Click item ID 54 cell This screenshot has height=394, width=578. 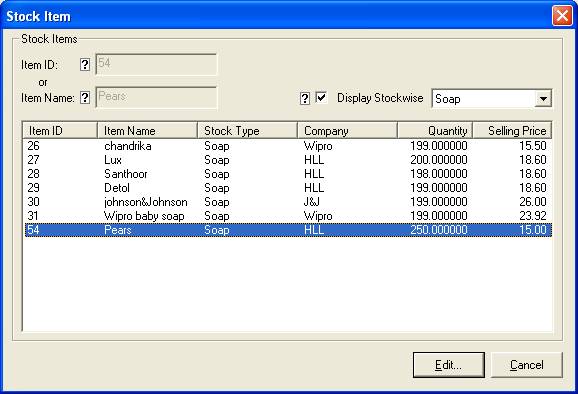pos(34,230)
